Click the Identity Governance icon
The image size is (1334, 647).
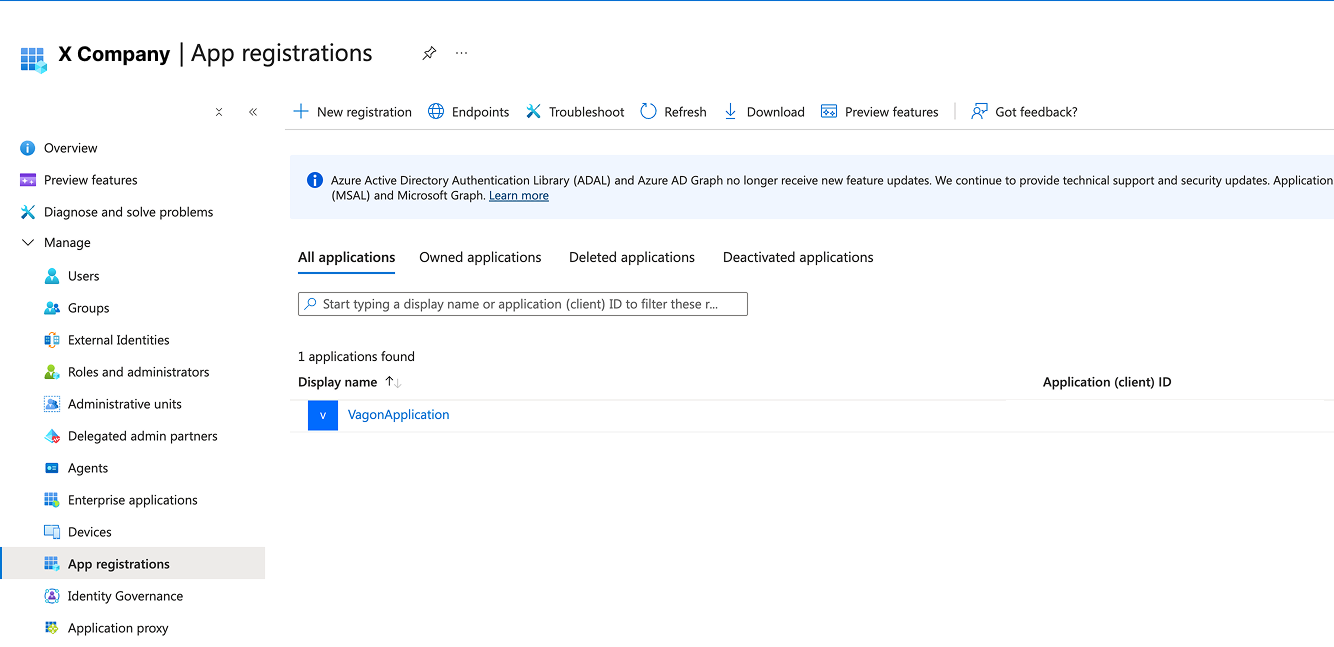tap(52, 596)
